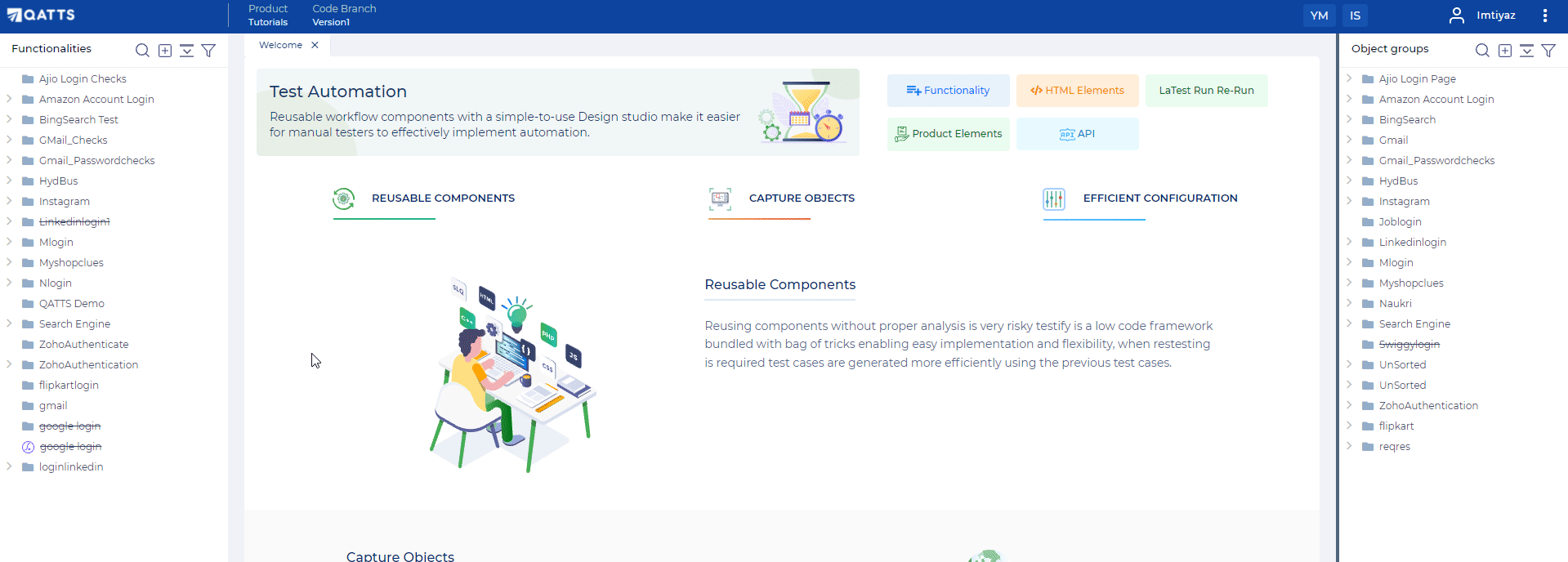
Task: Click the Efficient Configuration sliders icon
Action: 1054,198
